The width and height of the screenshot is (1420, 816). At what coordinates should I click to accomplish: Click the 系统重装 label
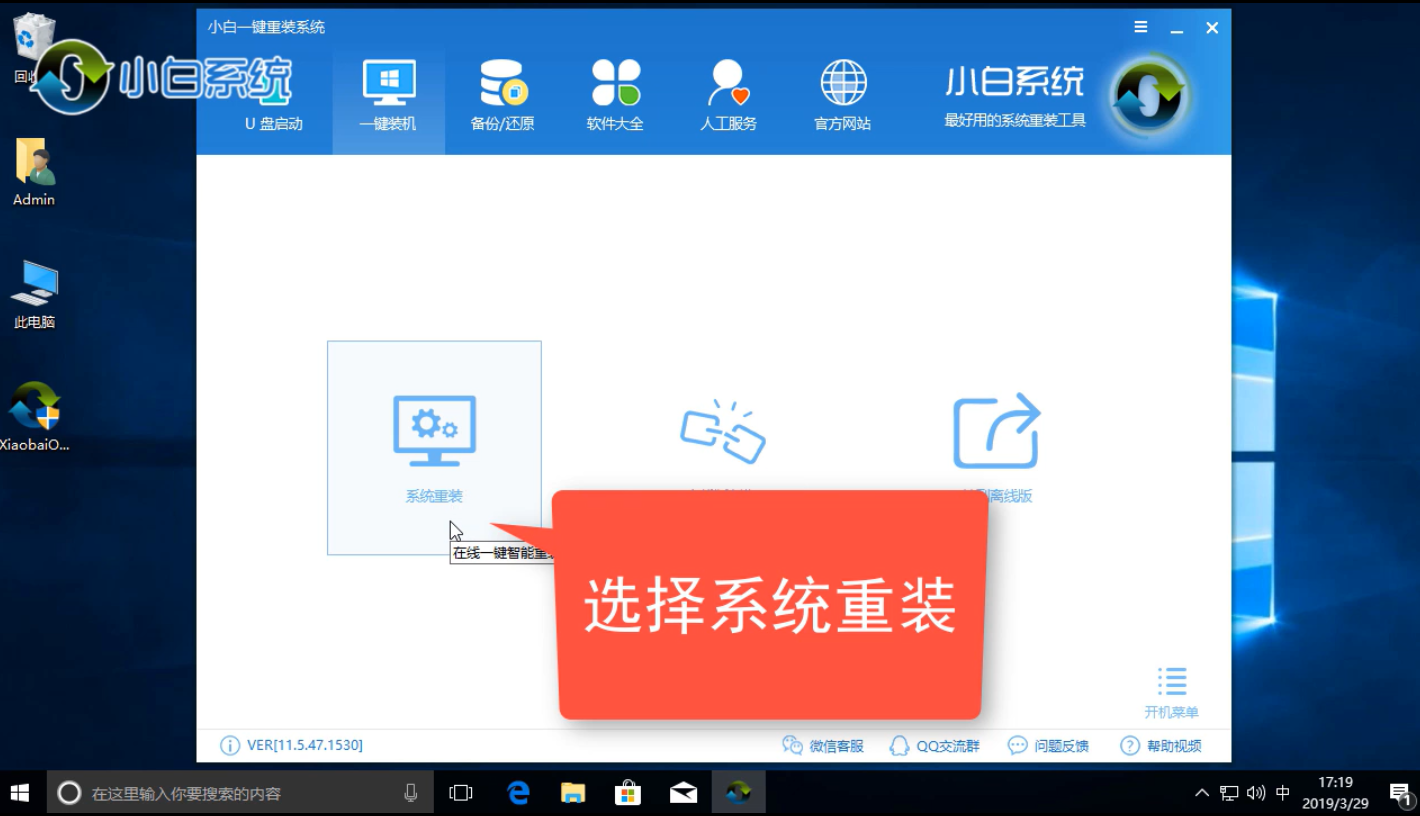click(434, 496)
